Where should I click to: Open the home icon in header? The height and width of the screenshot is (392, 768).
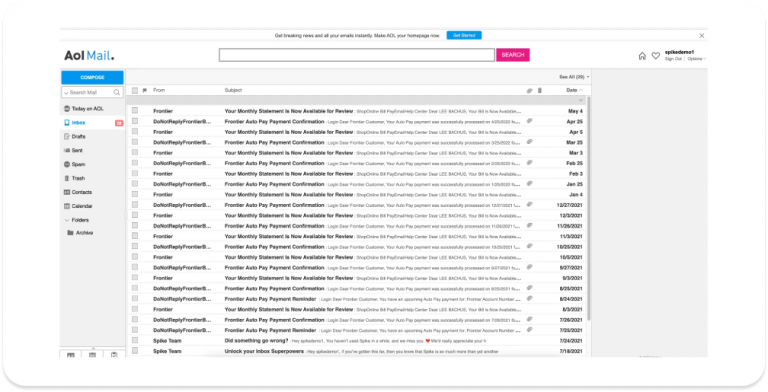(642, 56)
